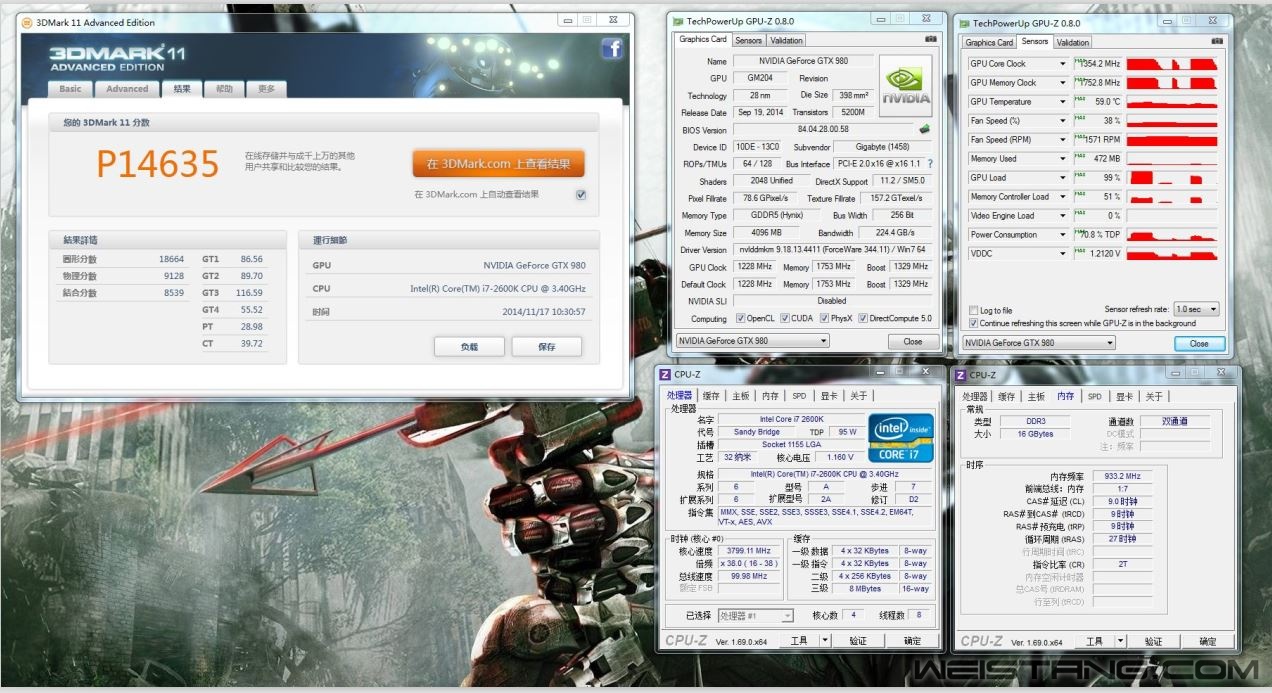Click the Bus Interface question mark icon
The width and height of the screenshot is (1272, 693).
point(930,164)
